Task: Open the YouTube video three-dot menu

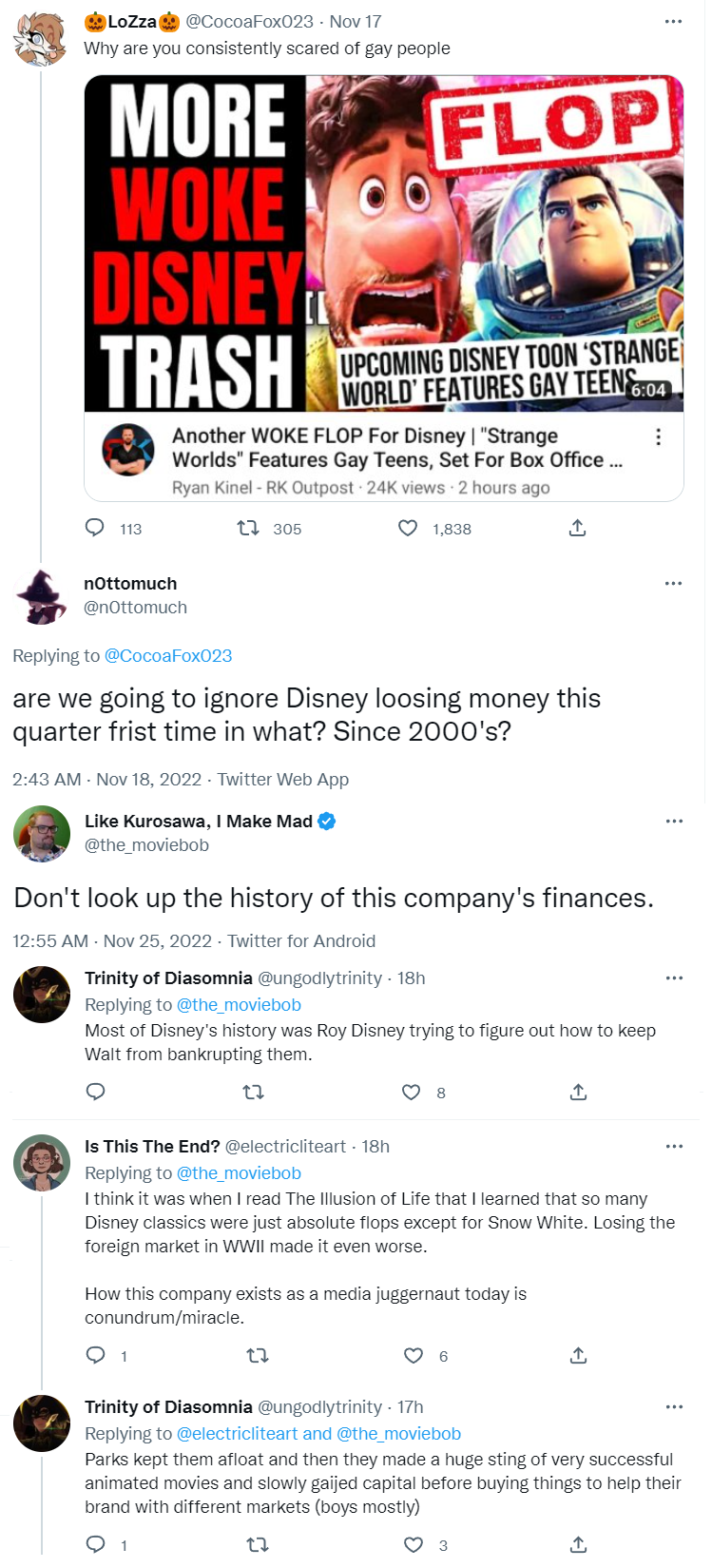Action: (x=658, y=437)
